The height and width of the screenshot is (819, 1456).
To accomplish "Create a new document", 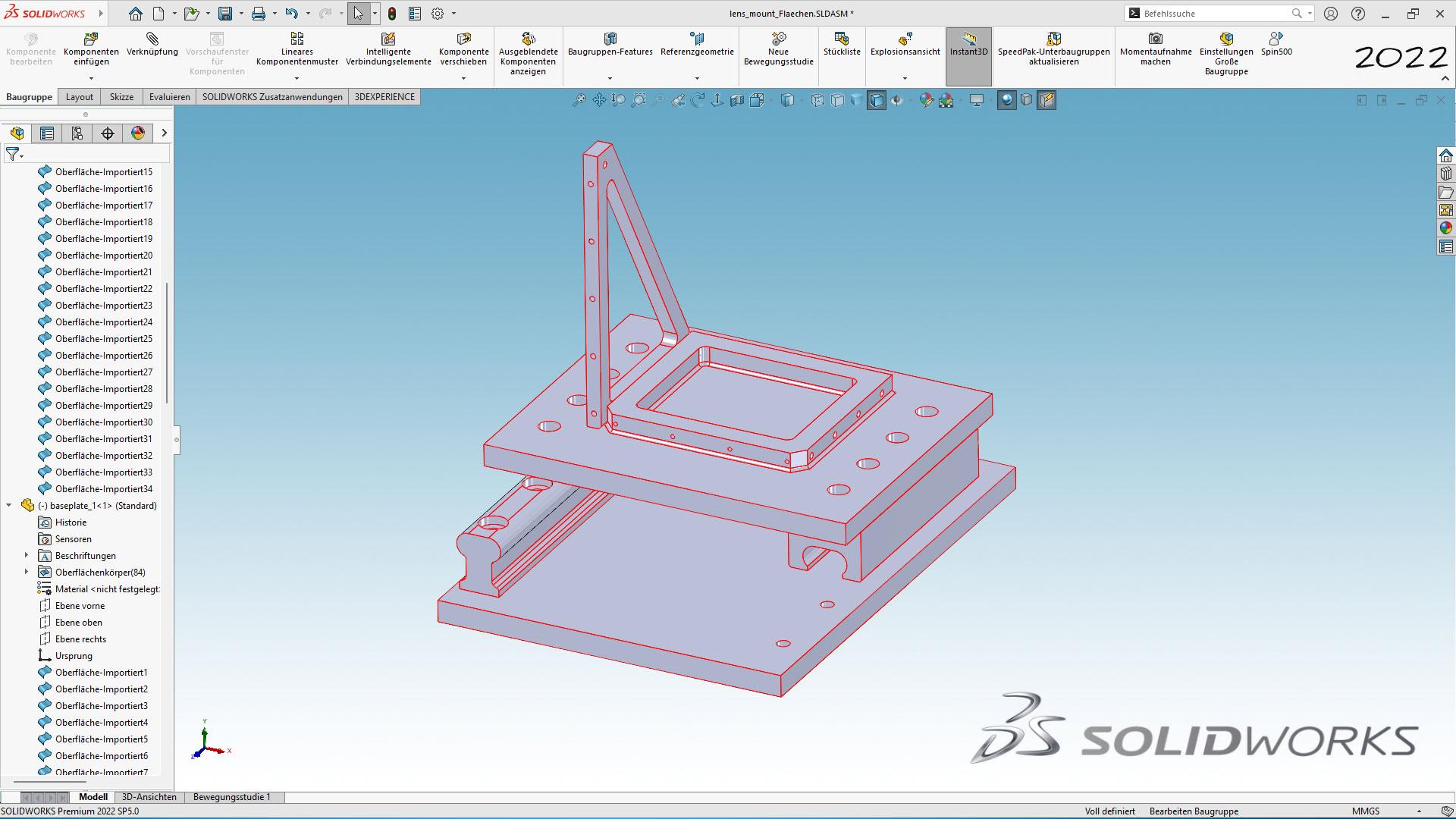I will click(158, 14).
